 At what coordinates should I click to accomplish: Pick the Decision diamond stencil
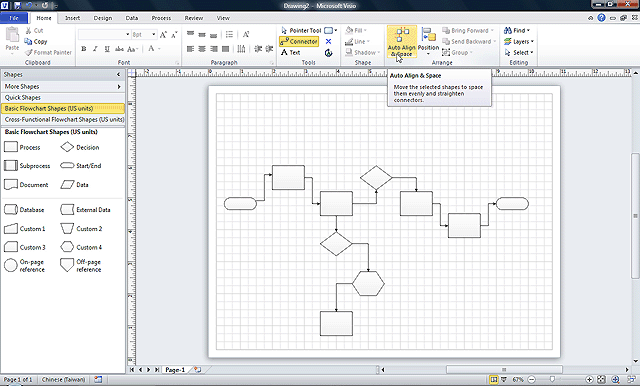point(80,147)
